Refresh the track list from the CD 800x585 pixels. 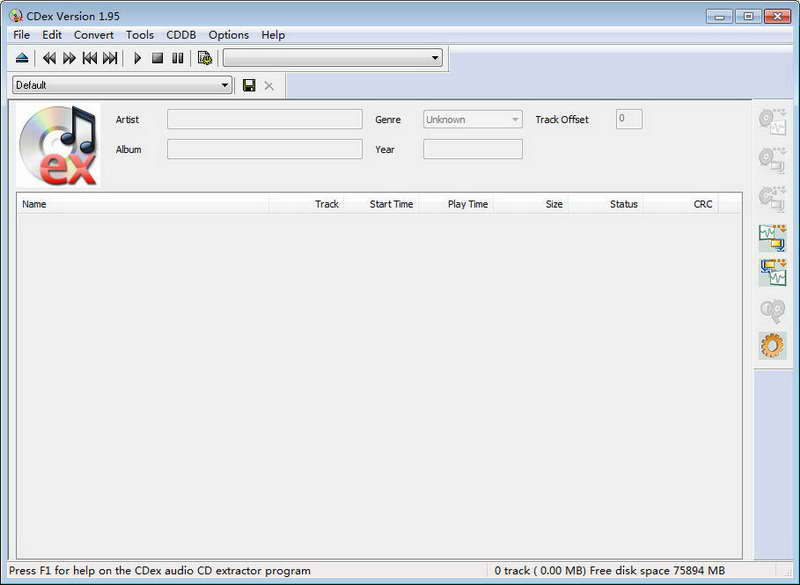pyautogui.click(x=202, y=59)
